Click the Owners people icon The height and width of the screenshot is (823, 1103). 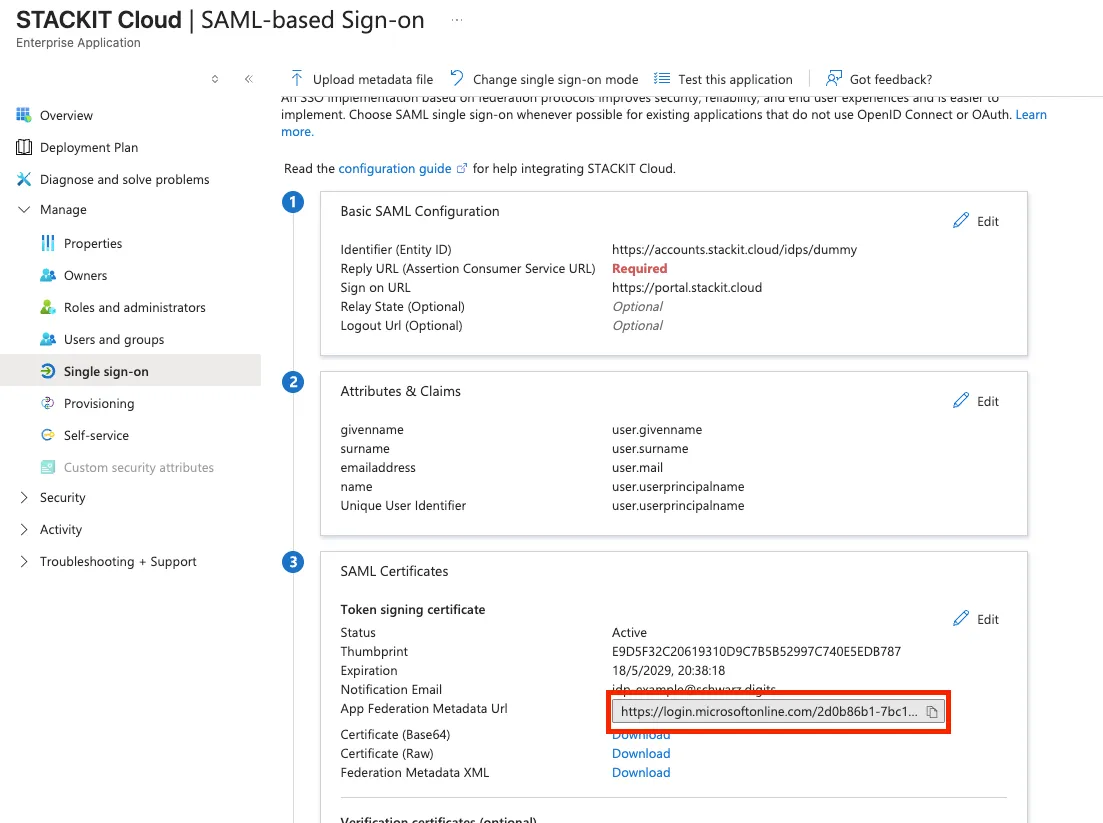(x=48, y=275)
